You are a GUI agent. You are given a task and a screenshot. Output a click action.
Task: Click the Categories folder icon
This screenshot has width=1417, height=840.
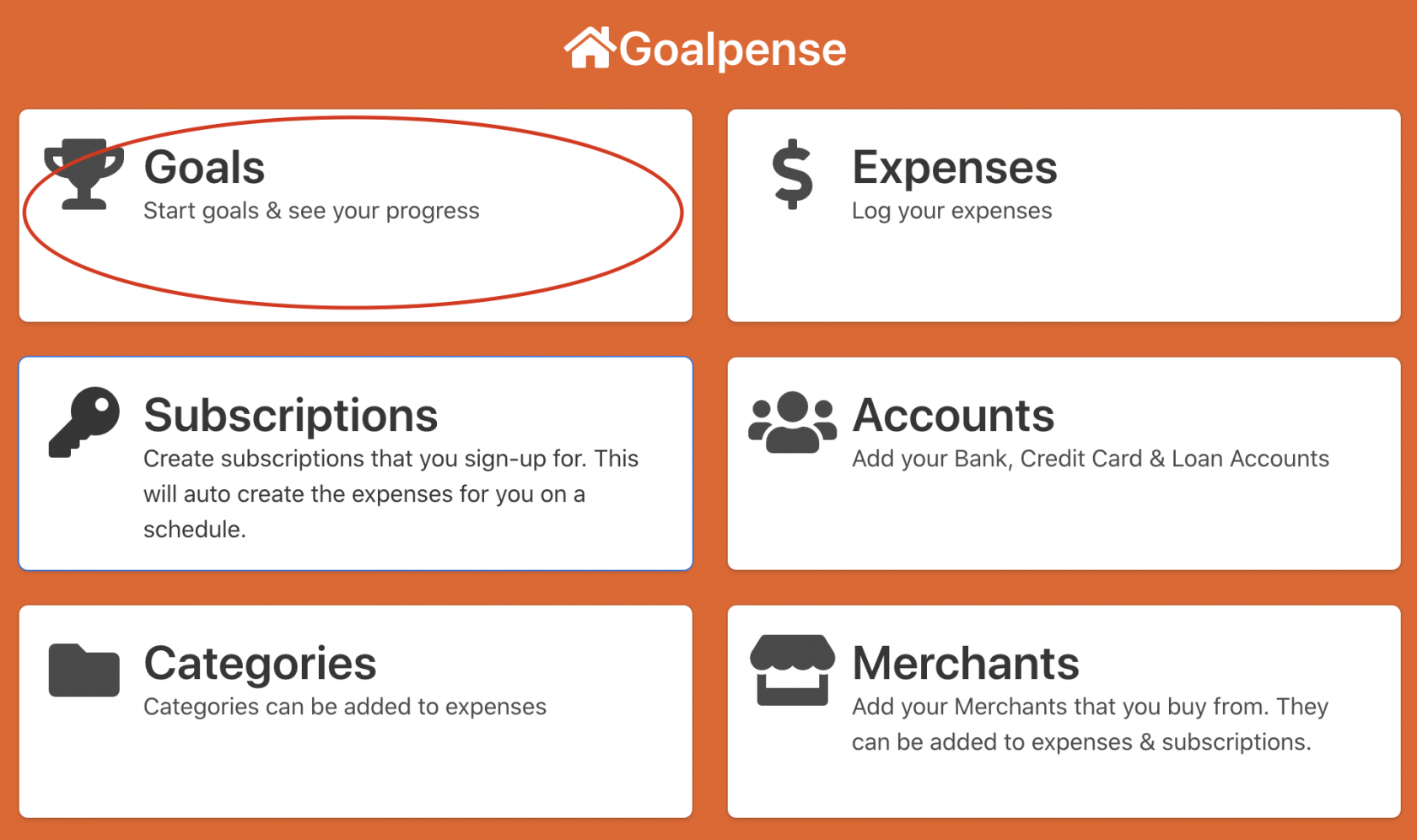84,670
